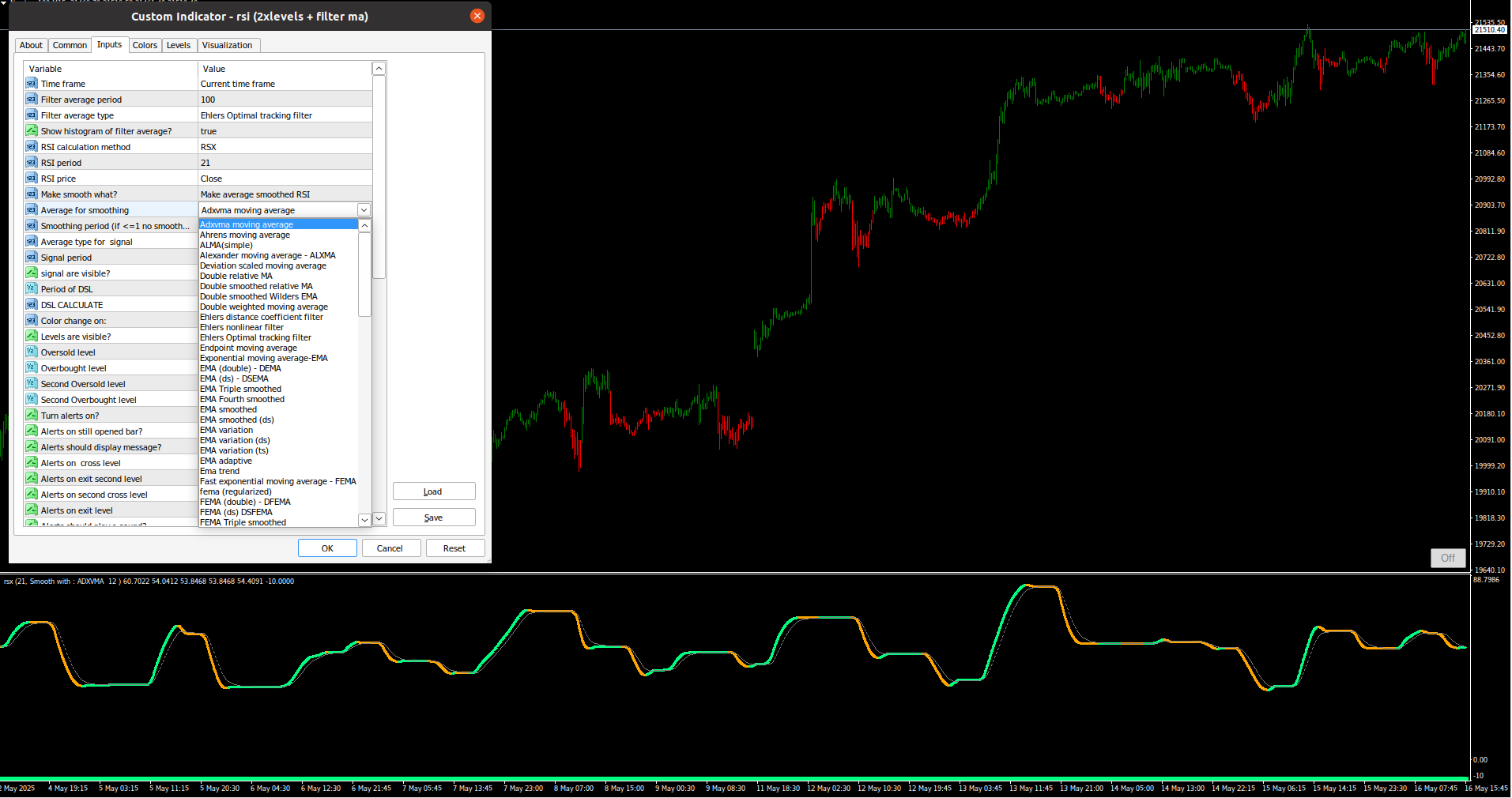Click the Period of DSL variable icon
The width and height of the screenshot is (1512, 798).
point(32,289)
